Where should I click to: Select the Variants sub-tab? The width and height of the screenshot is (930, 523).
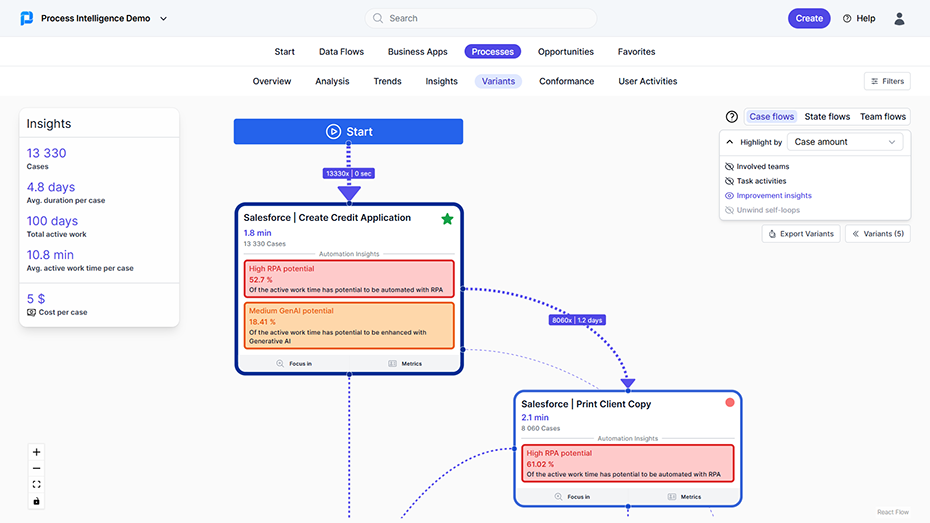[498, 81]
